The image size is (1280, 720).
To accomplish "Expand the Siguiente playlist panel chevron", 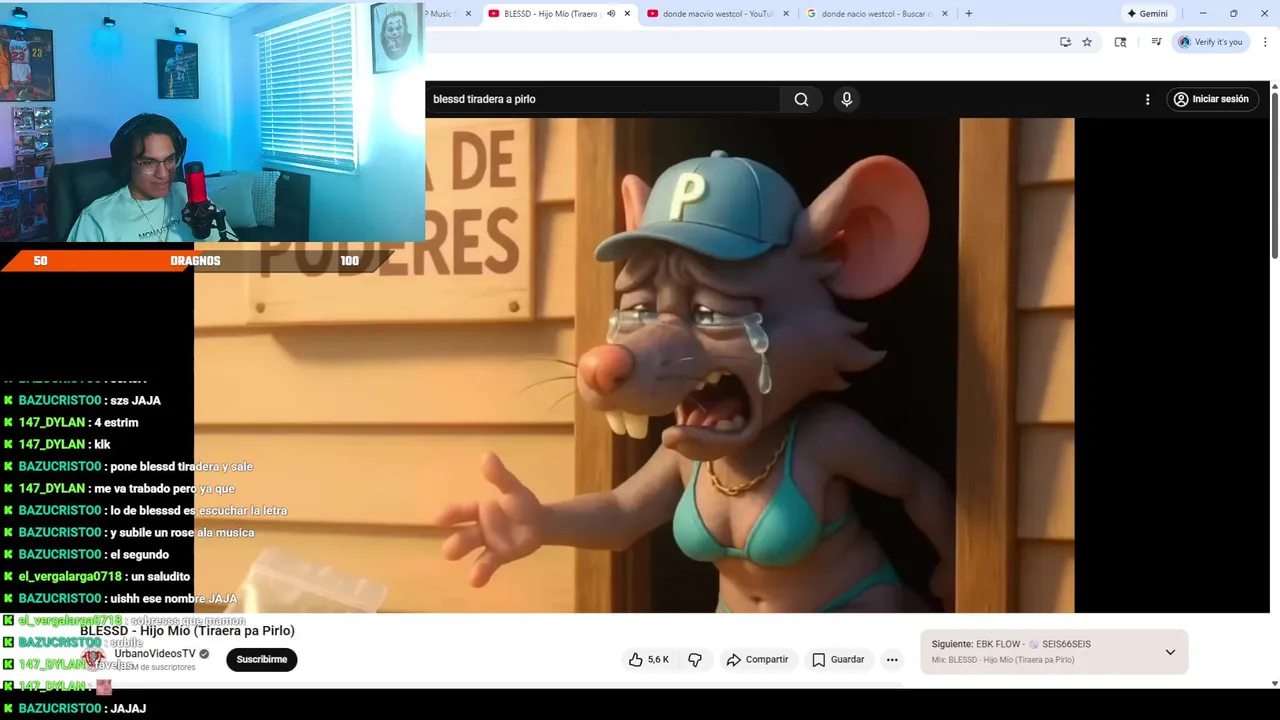I will [x=1170, y=652].
